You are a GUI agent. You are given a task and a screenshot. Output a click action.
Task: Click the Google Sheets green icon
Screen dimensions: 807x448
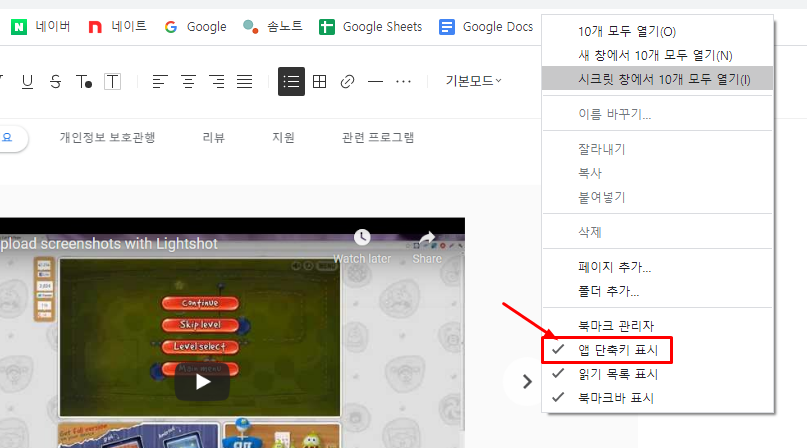327,27
